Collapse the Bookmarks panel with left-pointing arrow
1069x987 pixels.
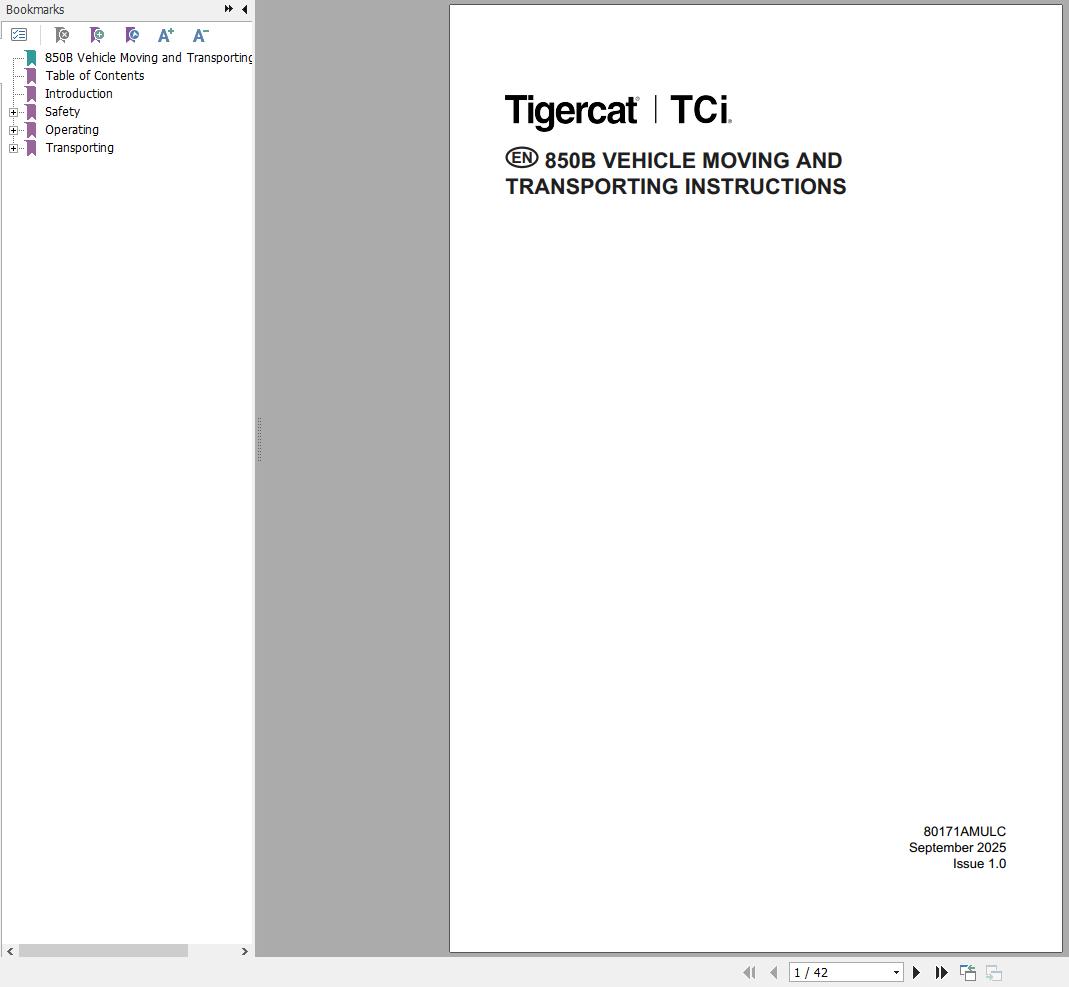(244, 9)
